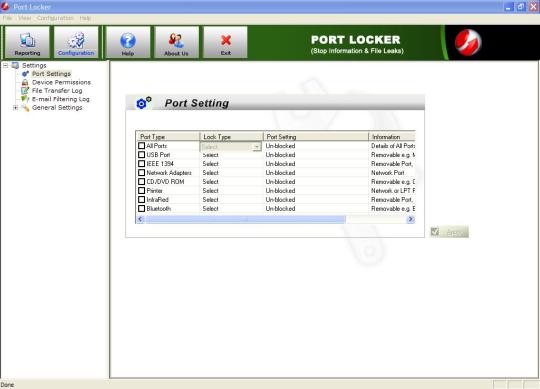Viewport: 540px width, 389px height.
Task: Click the Network Port information cell
Action: 388,173
